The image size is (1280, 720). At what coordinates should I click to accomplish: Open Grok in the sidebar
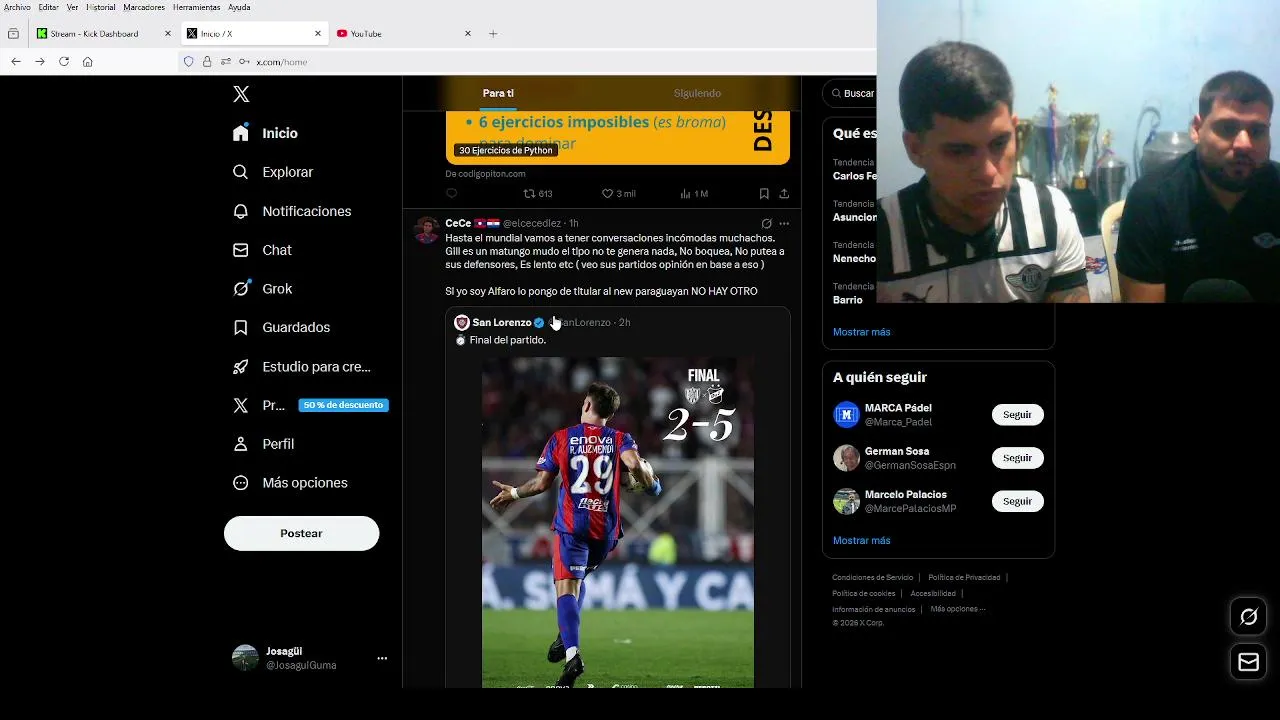pyautogui.click(x=262, y=289)
